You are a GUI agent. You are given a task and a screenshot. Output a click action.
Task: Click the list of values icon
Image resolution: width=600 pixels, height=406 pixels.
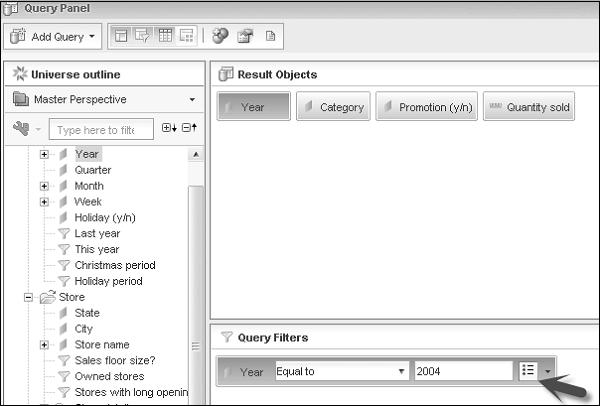coord(528,370)
